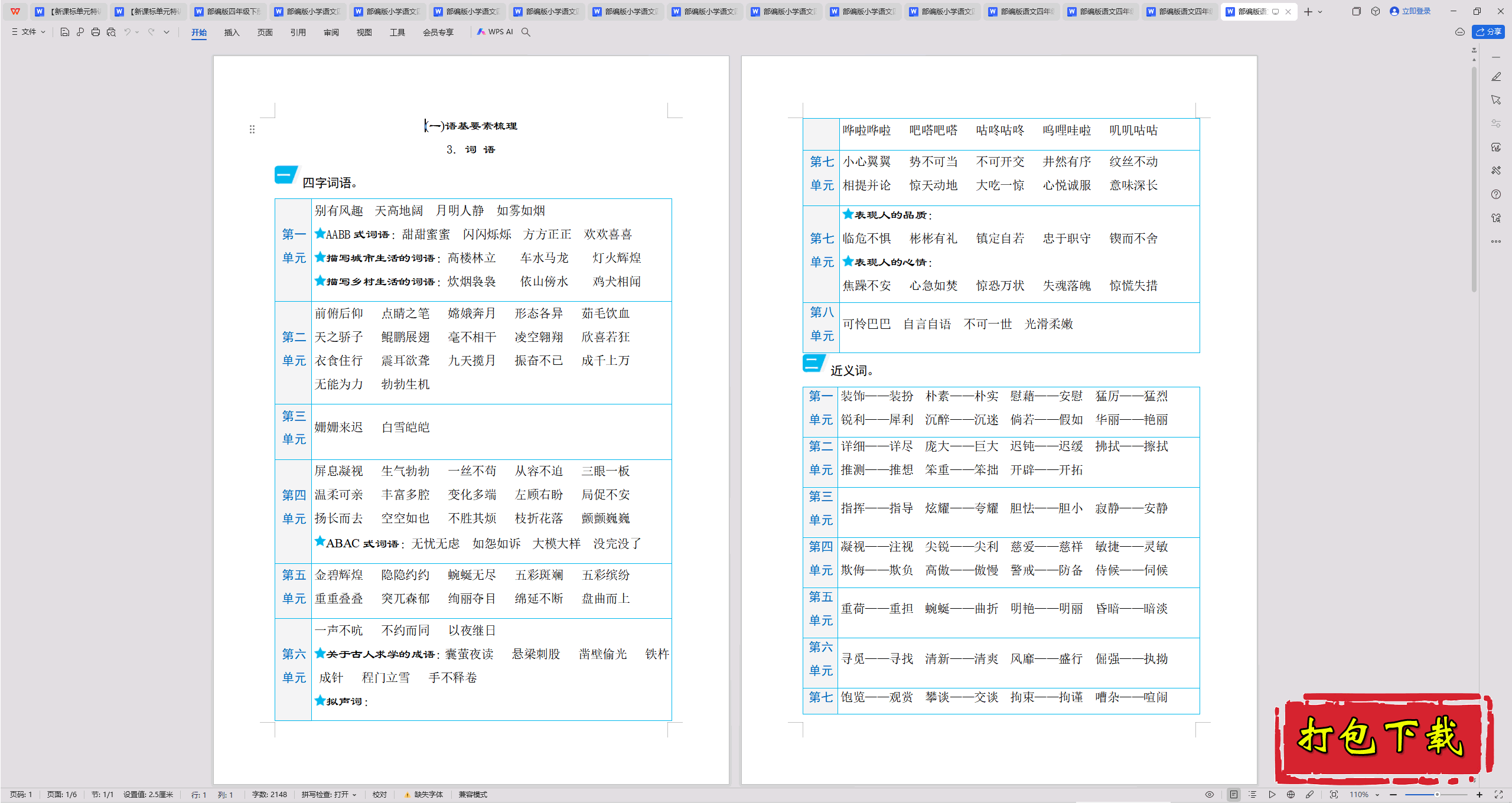The image size is (1512, 803).
Task: Click the zoom out minus button
Action: (x=1393, y=795)
